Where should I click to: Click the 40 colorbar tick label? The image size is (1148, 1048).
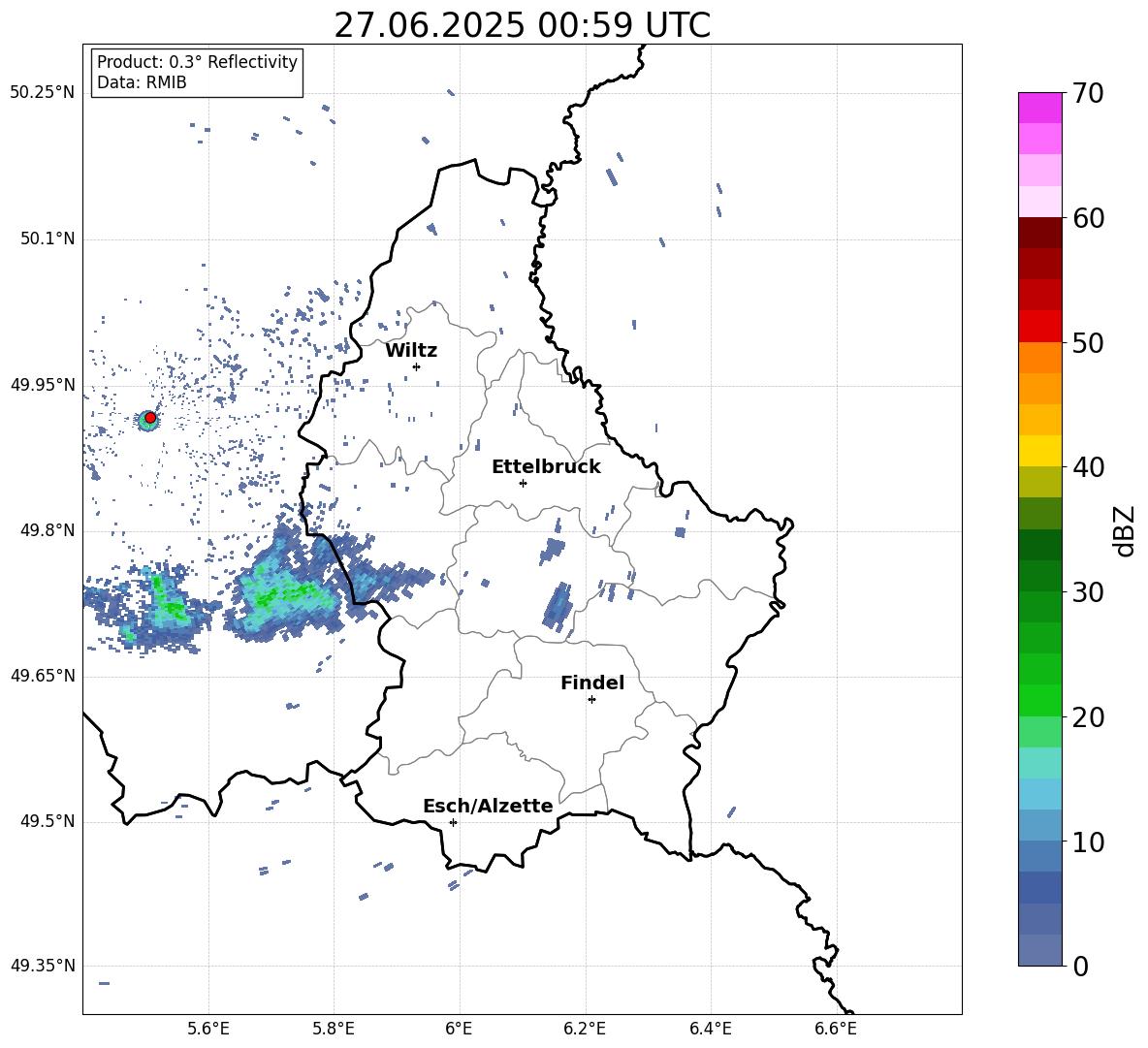pyautogui.click(x=1089, y=467)
